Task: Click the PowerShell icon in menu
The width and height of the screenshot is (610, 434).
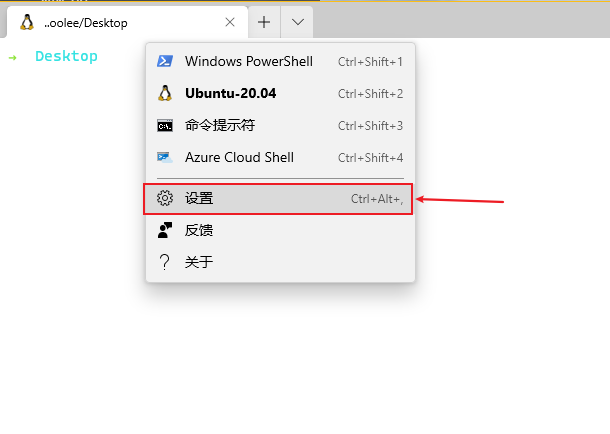Action: 165,61
